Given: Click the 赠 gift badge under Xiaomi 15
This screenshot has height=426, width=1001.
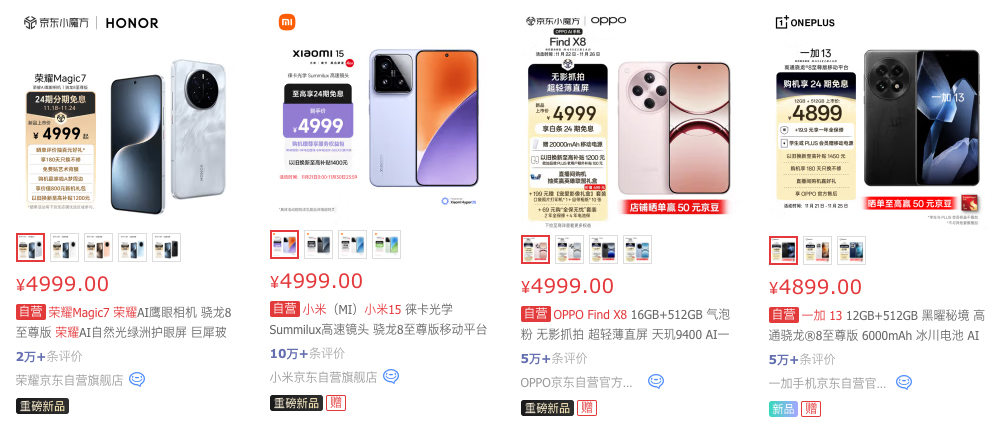Looking at the screenshot, I should [x=336, y=403].
